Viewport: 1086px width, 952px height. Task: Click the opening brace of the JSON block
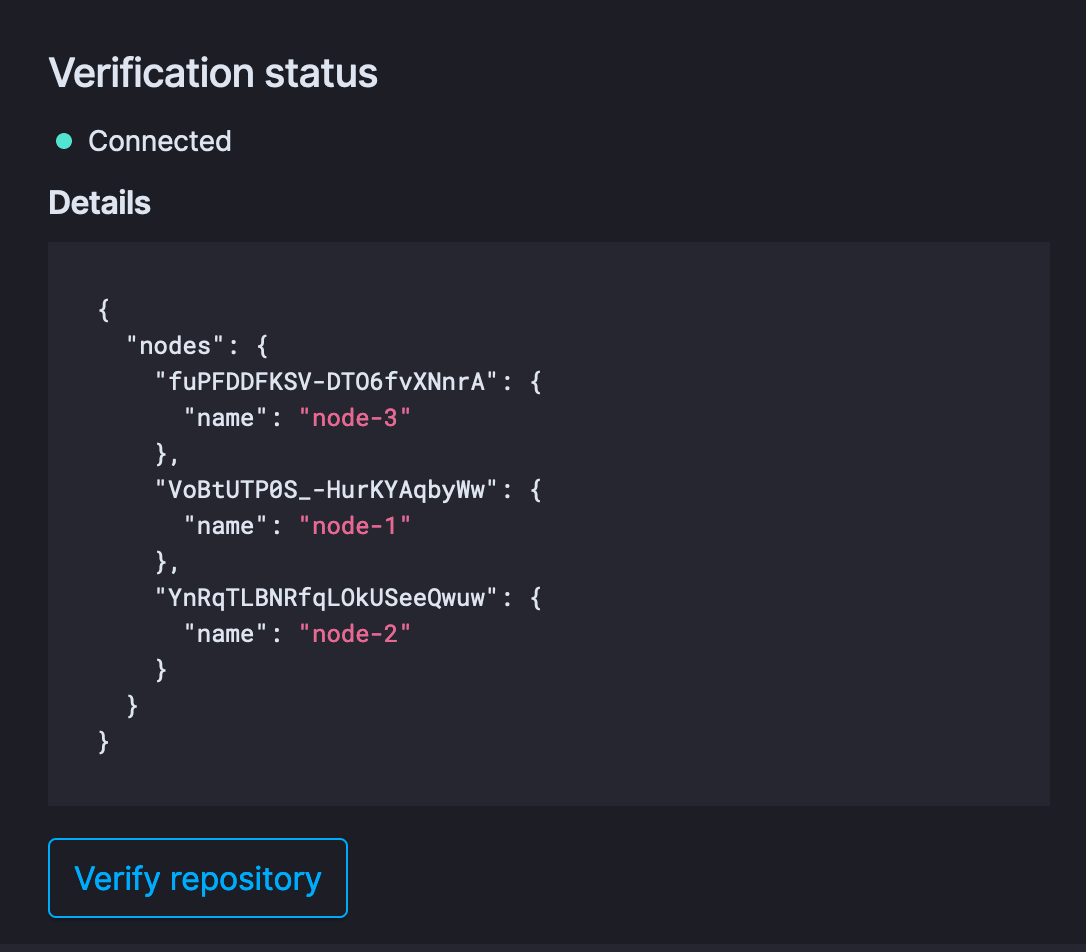coord(103,309)
